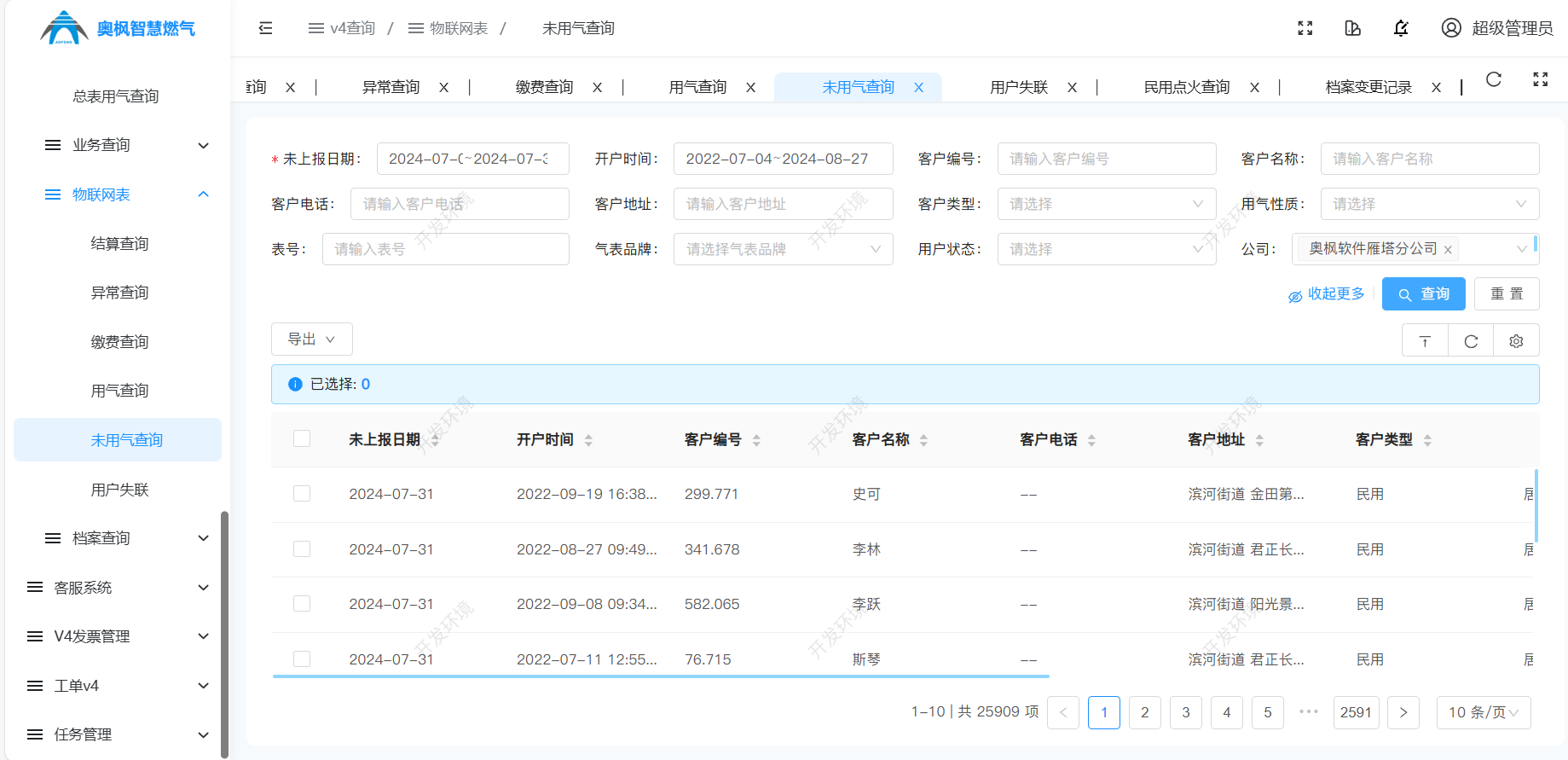The width and height of the screenshot is (1568, 760).
Task: Select the row for customer 李跃
Action: (302, 604)
